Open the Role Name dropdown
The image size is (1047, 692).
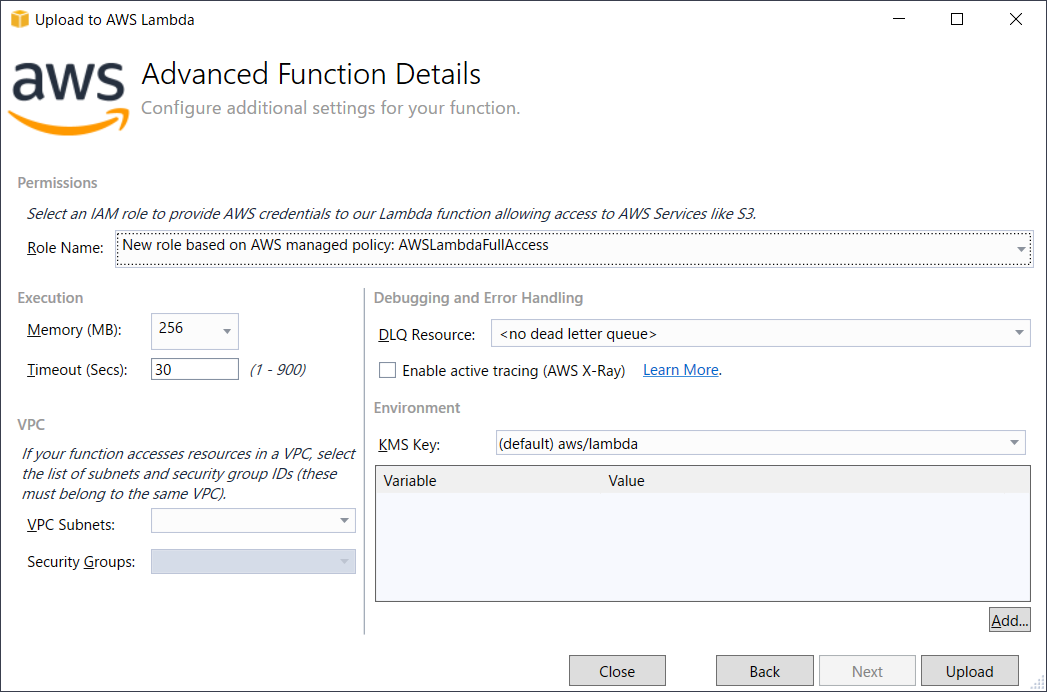click(x=574, y=248)
